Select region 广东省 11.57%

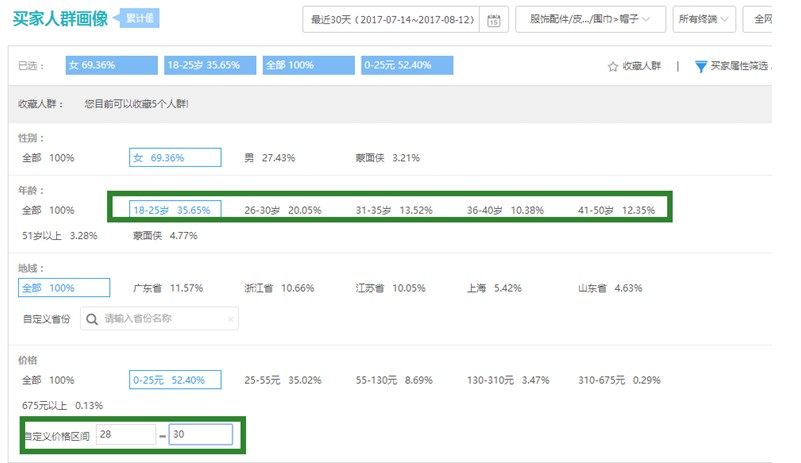tap(168, 288)
